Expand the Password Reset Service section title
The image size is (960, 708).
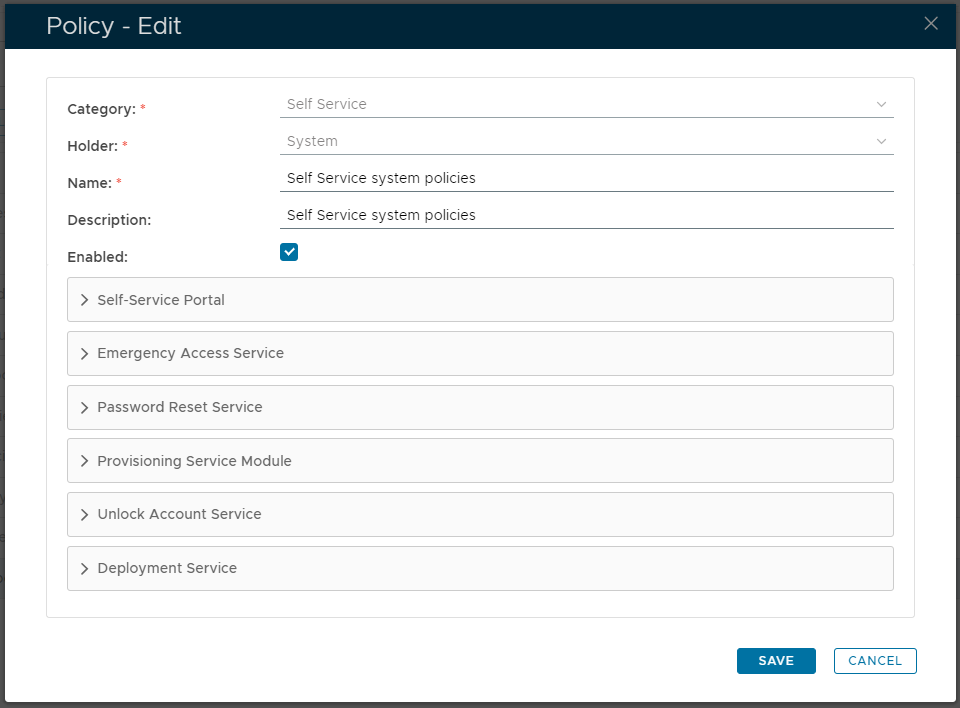click(180, 408)
